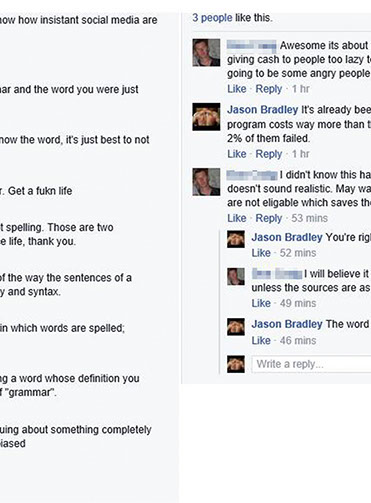This screenshot has width=371, height=503.
Task: Like the reply posted 46 mins ago
Action: point(261,341)
